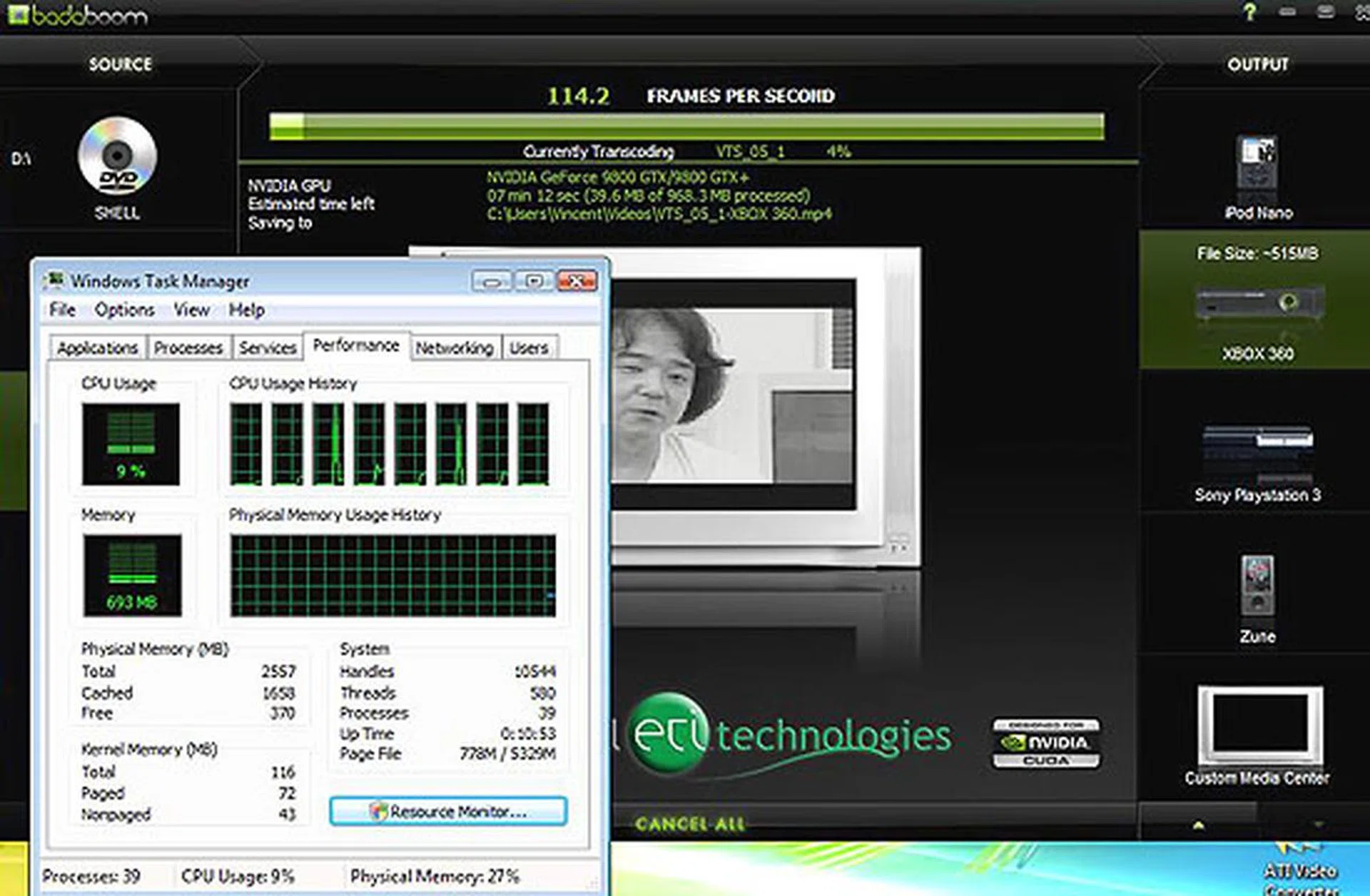
Task: Select the Performance tab
Action: (356, 345)
